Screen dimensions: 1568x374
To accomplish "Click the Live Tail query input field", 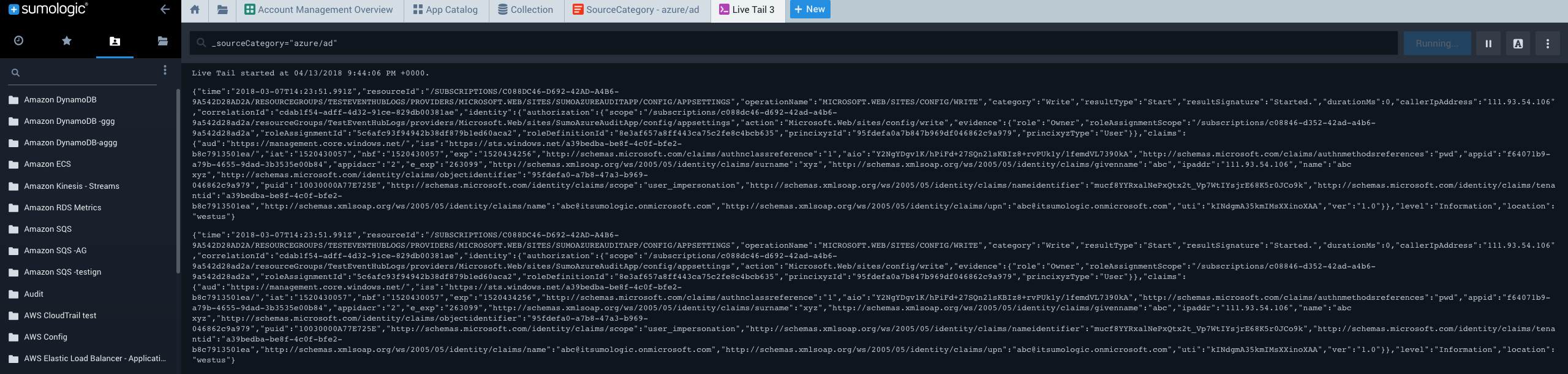I will [x=796, y=44].
